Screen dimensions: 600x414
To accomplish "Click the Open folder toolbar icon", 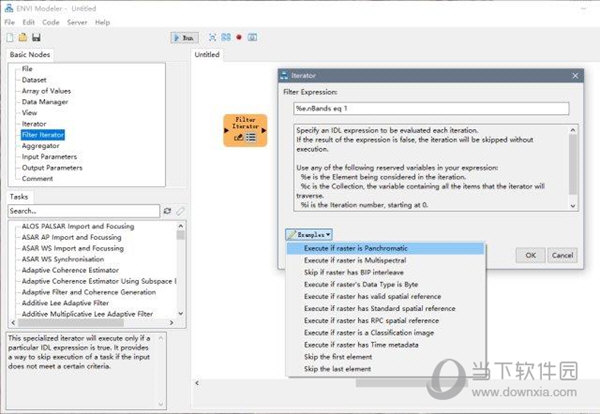I will point(23,37).
